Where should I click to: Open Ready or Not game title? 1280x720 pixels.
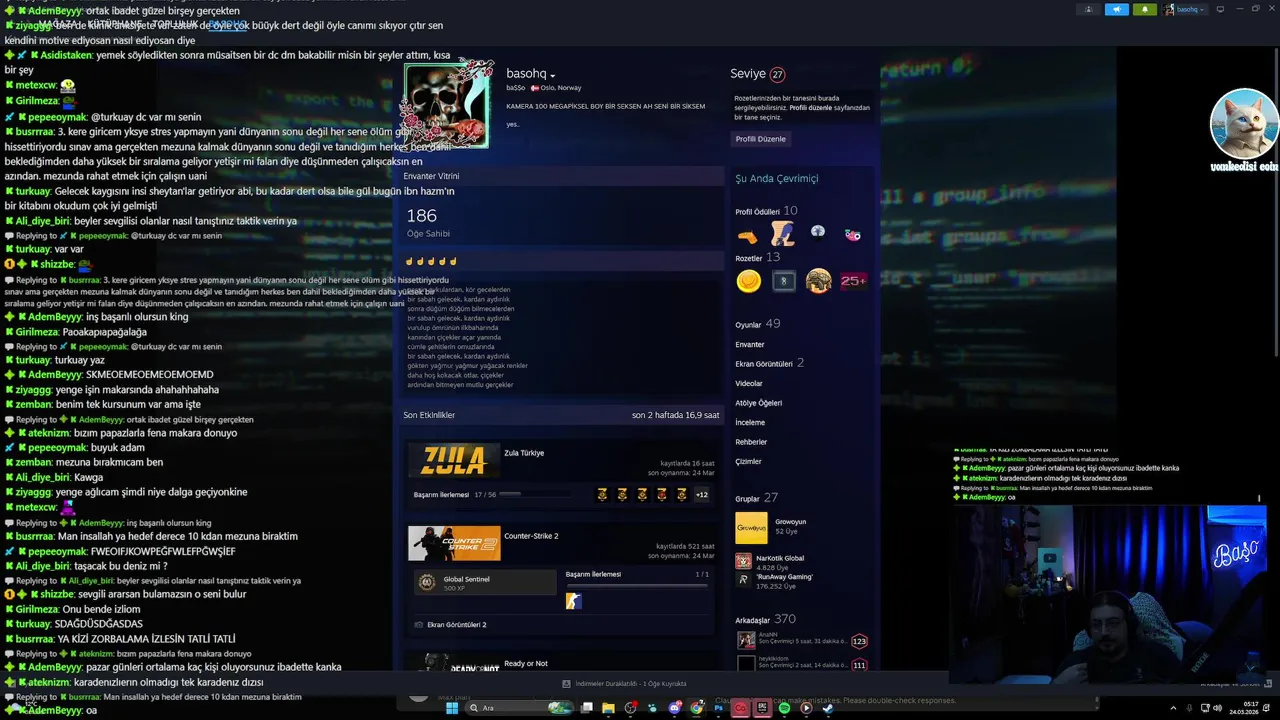pyautogui.click(x=525, y=664)
